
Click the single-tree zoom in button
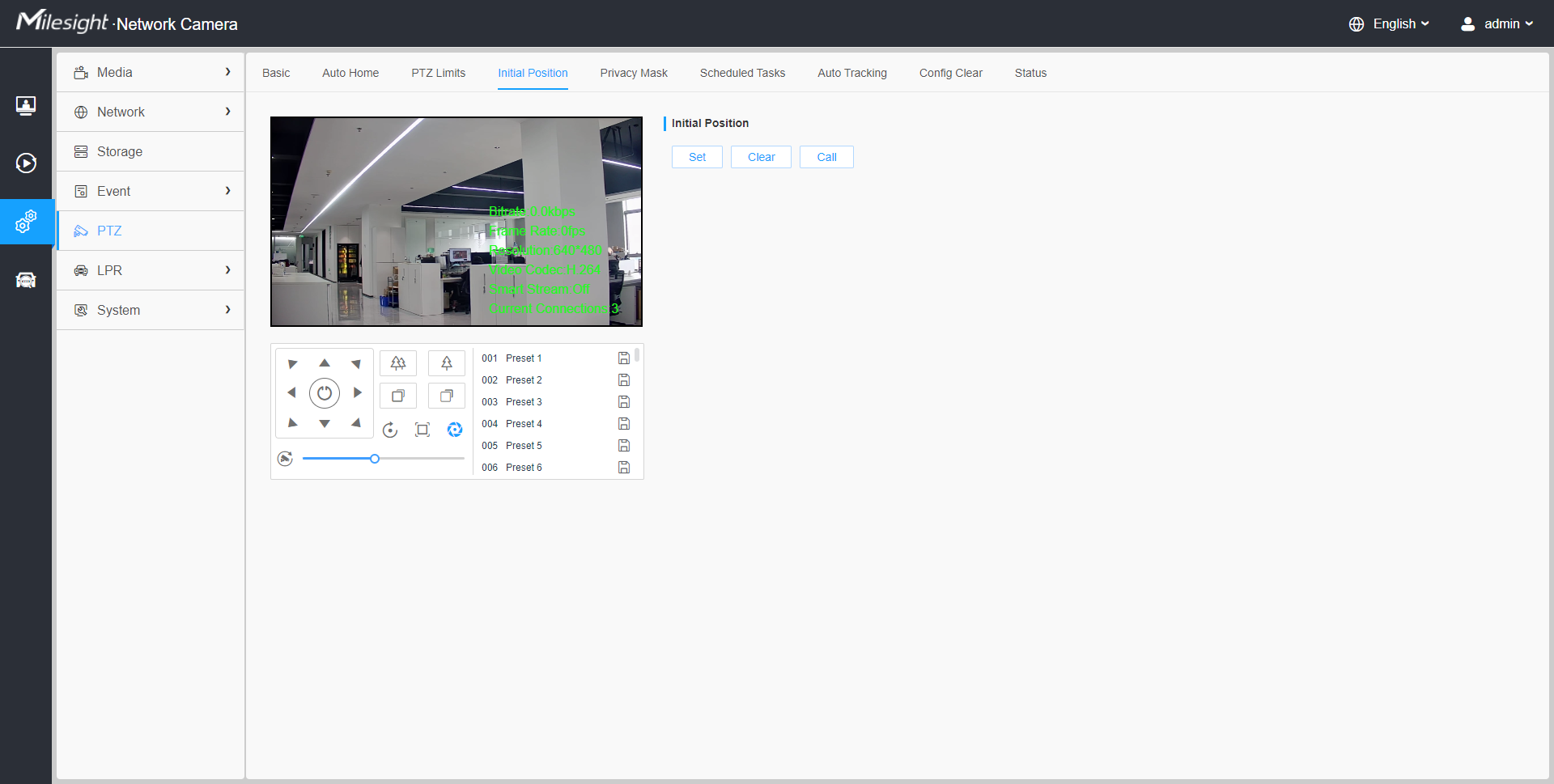[447, 363]
